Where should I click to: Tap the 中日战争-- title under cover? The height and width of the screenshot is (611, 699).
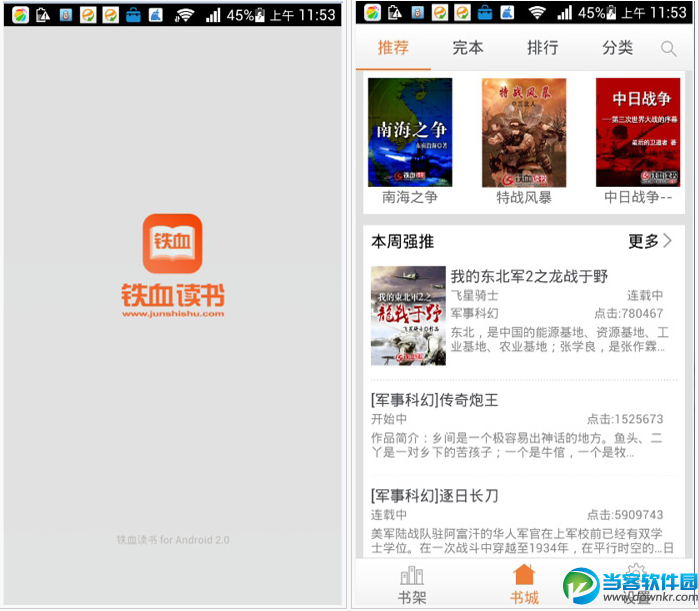pyautogui.click(x=638, y=197)
